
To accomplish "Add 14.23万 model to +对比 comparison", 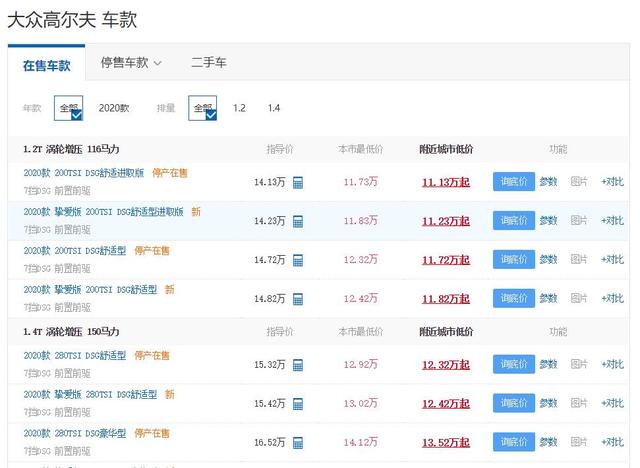I will coord(612,221).
